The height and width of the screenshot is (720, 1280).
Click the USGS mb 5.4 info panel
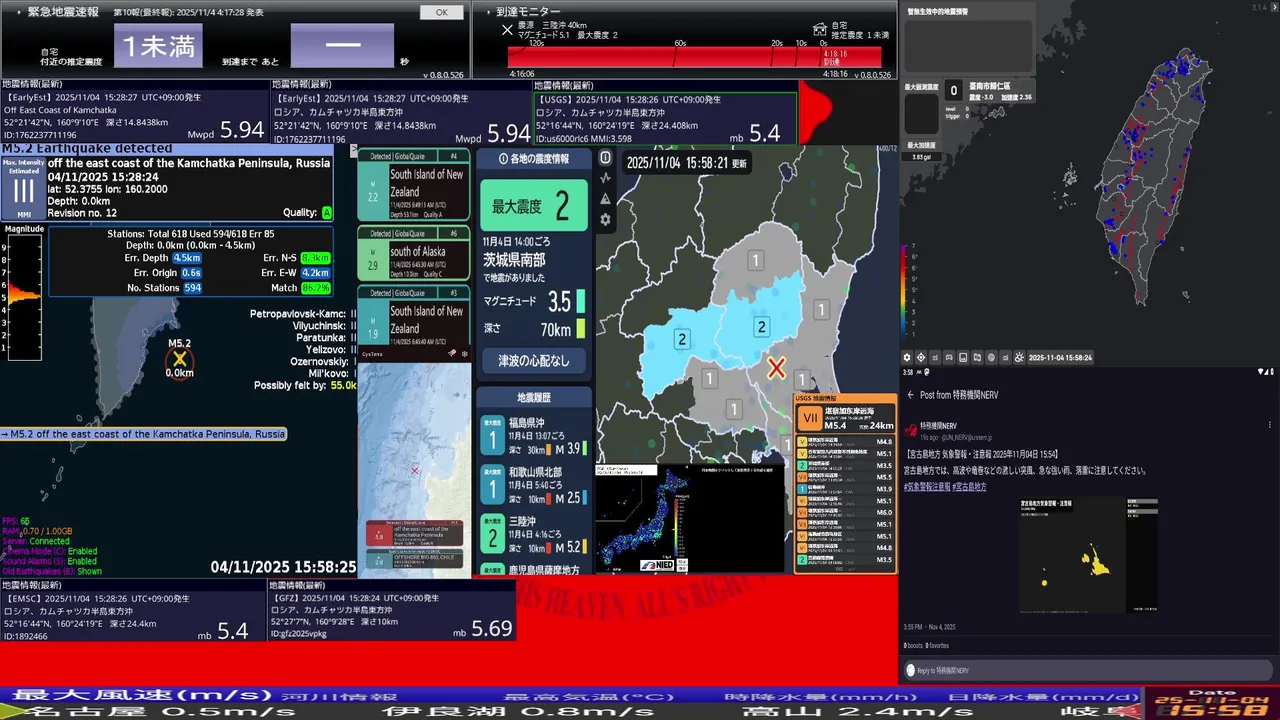click(665, 119)
